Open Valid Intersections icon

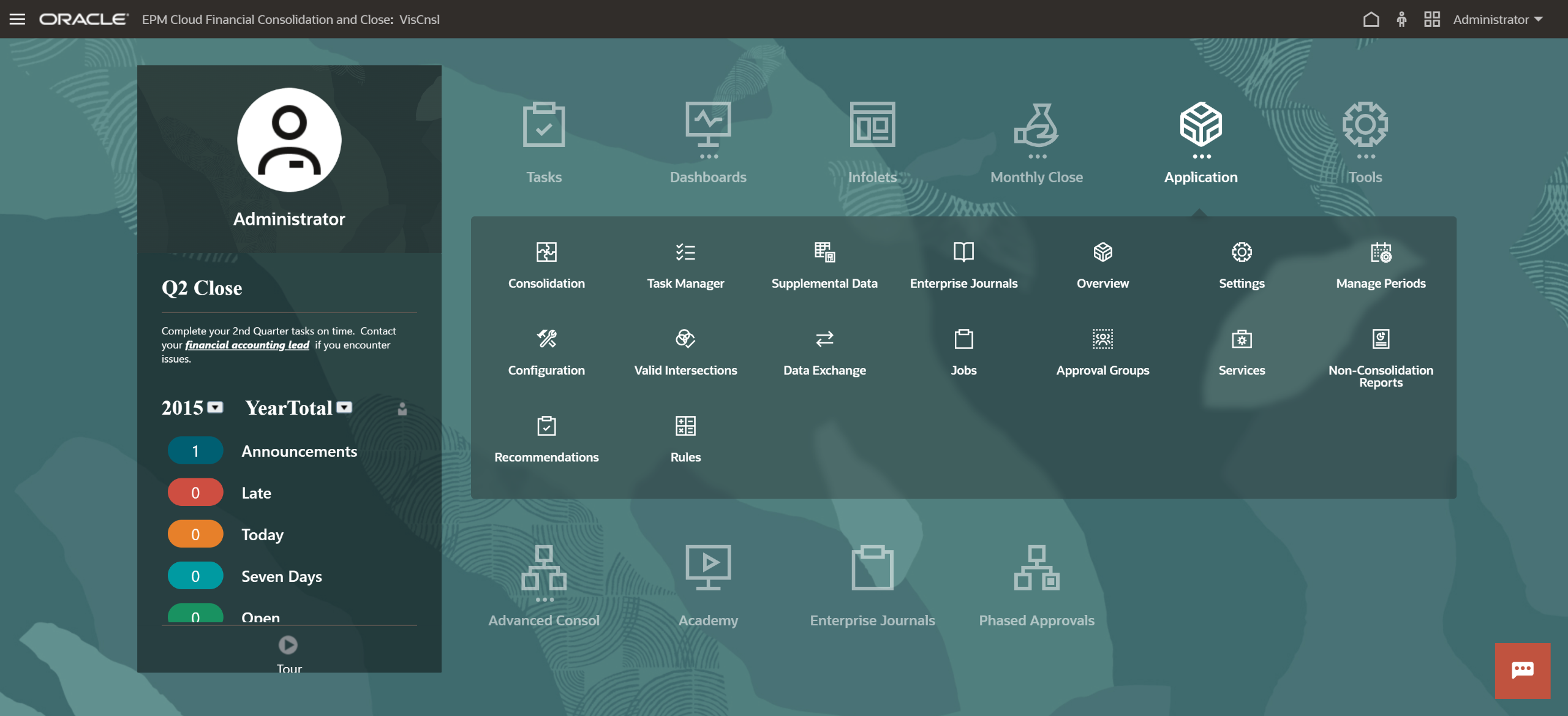point(685,339)
